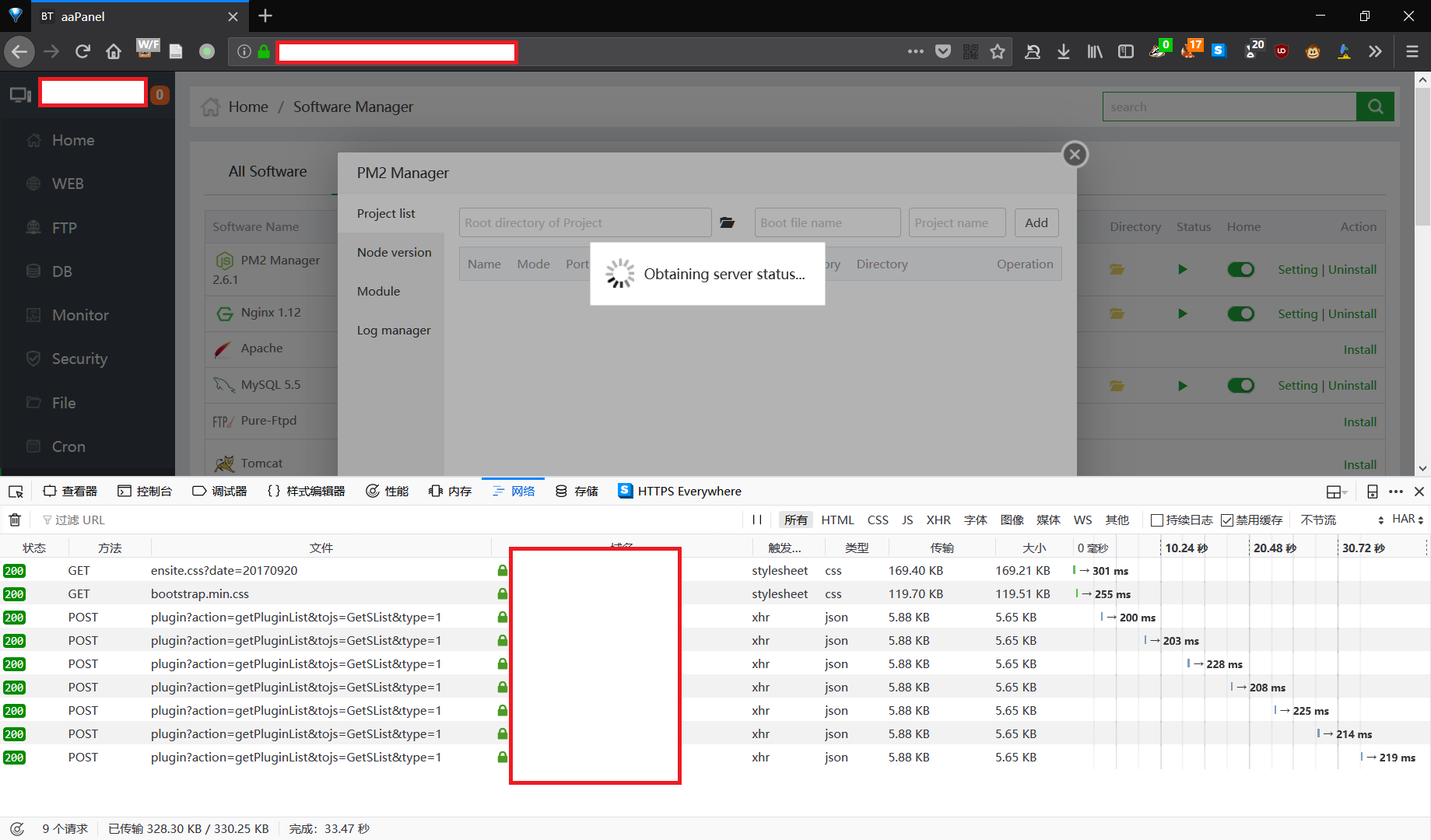Open the Firefox downloads arrow icon
Screen dimensions: 1431x840
click(1063, 51)
